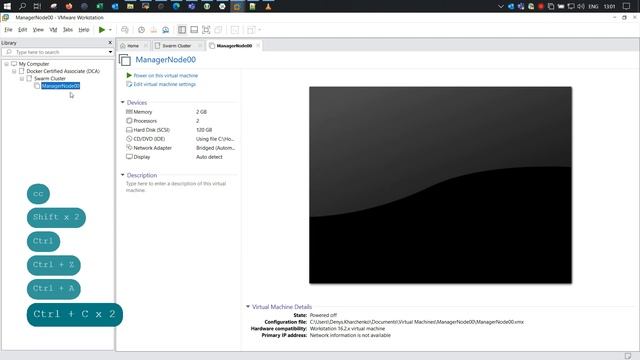
Task: Select Docker Certified Associate (DCA) folder
Action: tap(63, 71)
